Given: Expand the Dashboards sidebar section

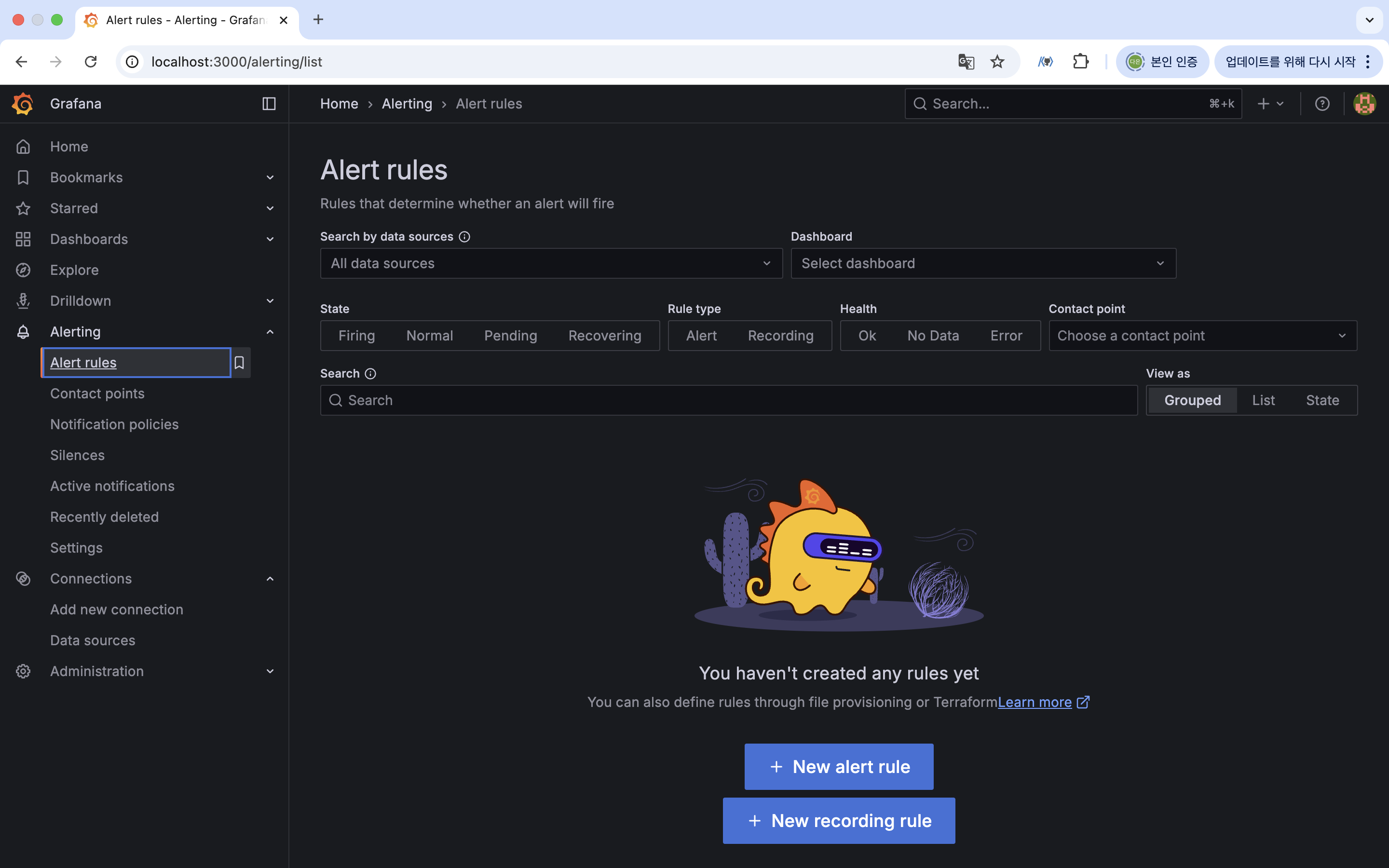Looking at the screenshot, I should pos(270,239).
